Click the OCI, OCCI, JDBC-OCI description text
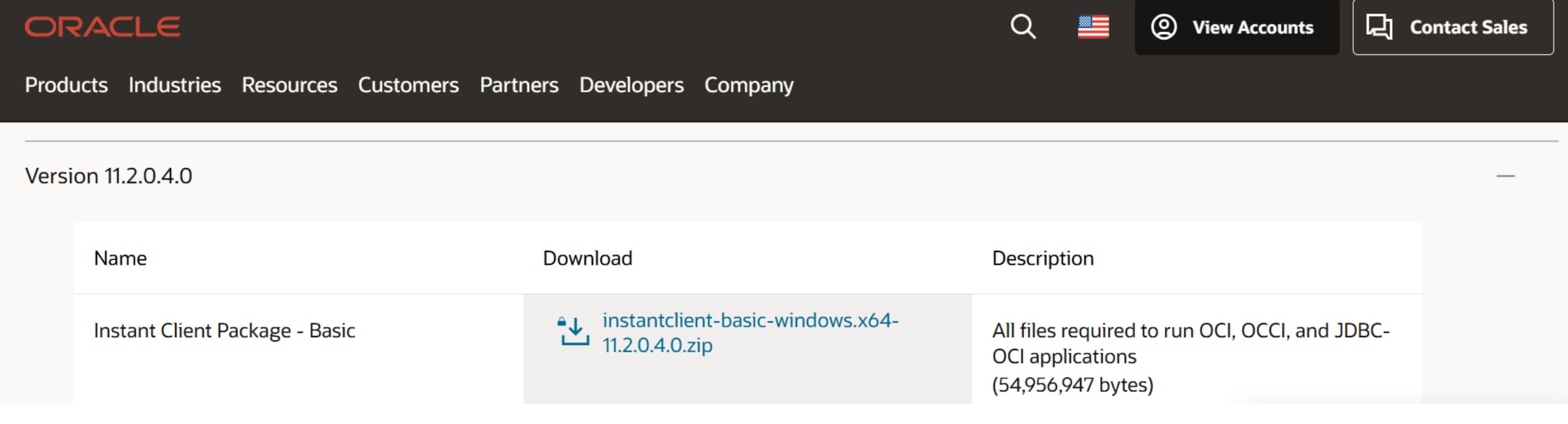 1190,343
